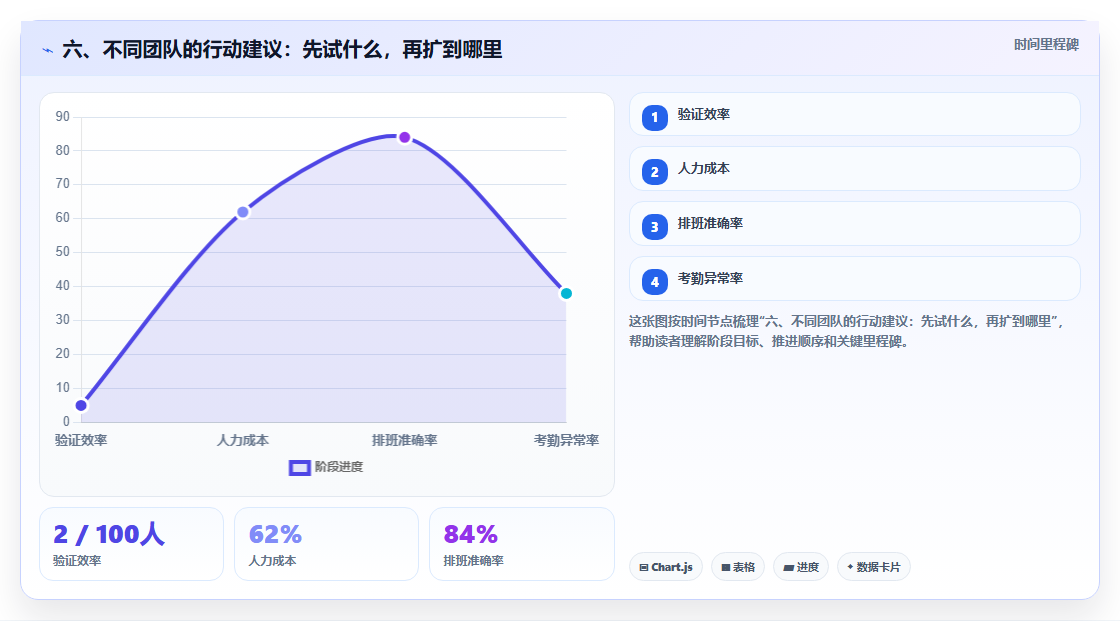Viewport: 1120px width, 621px height.
Task: Click the section title 六、不同团队的行动建议
Action: 282,49
